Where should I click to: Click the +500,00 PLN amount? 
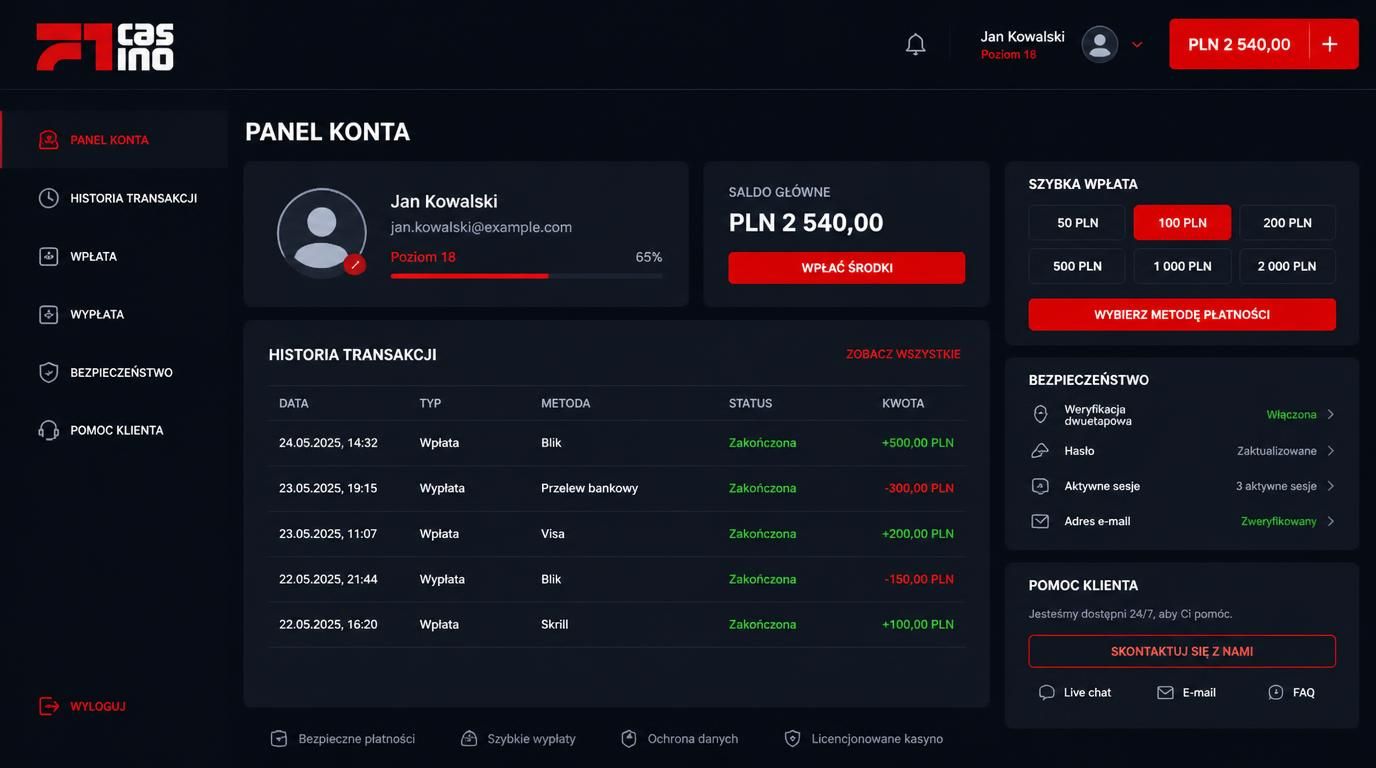point(918,443)
